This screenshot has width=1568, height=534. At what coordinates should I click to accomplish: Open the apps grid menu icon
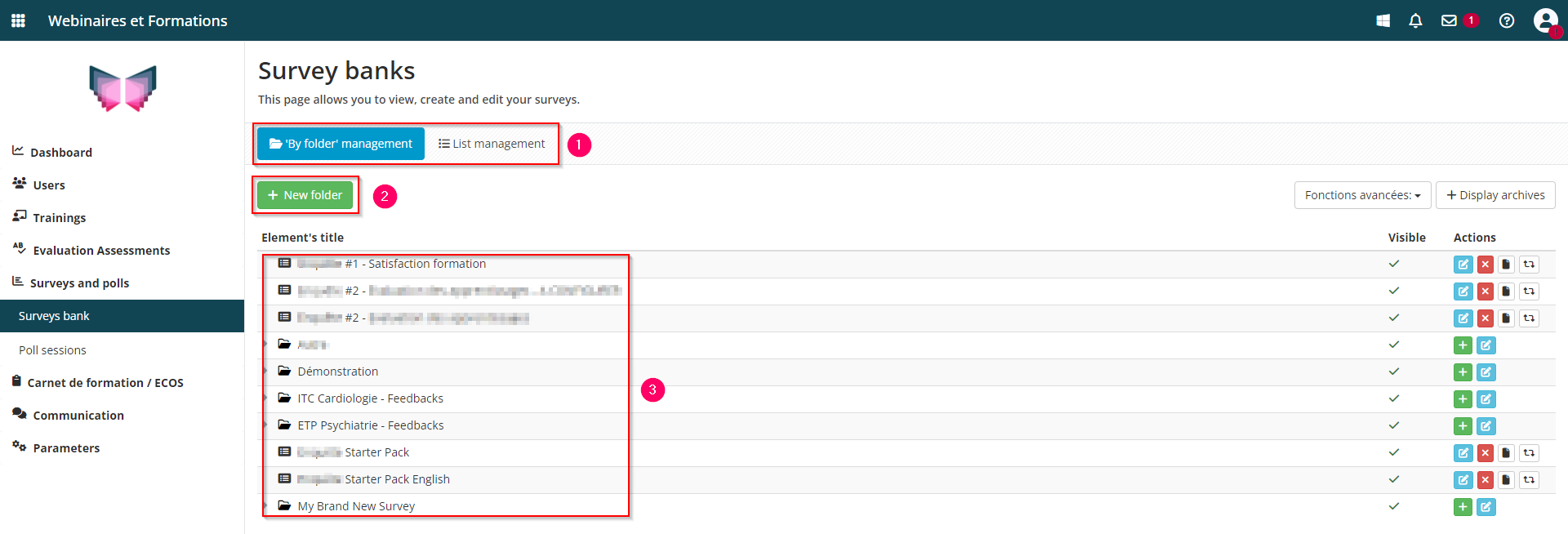18,20
